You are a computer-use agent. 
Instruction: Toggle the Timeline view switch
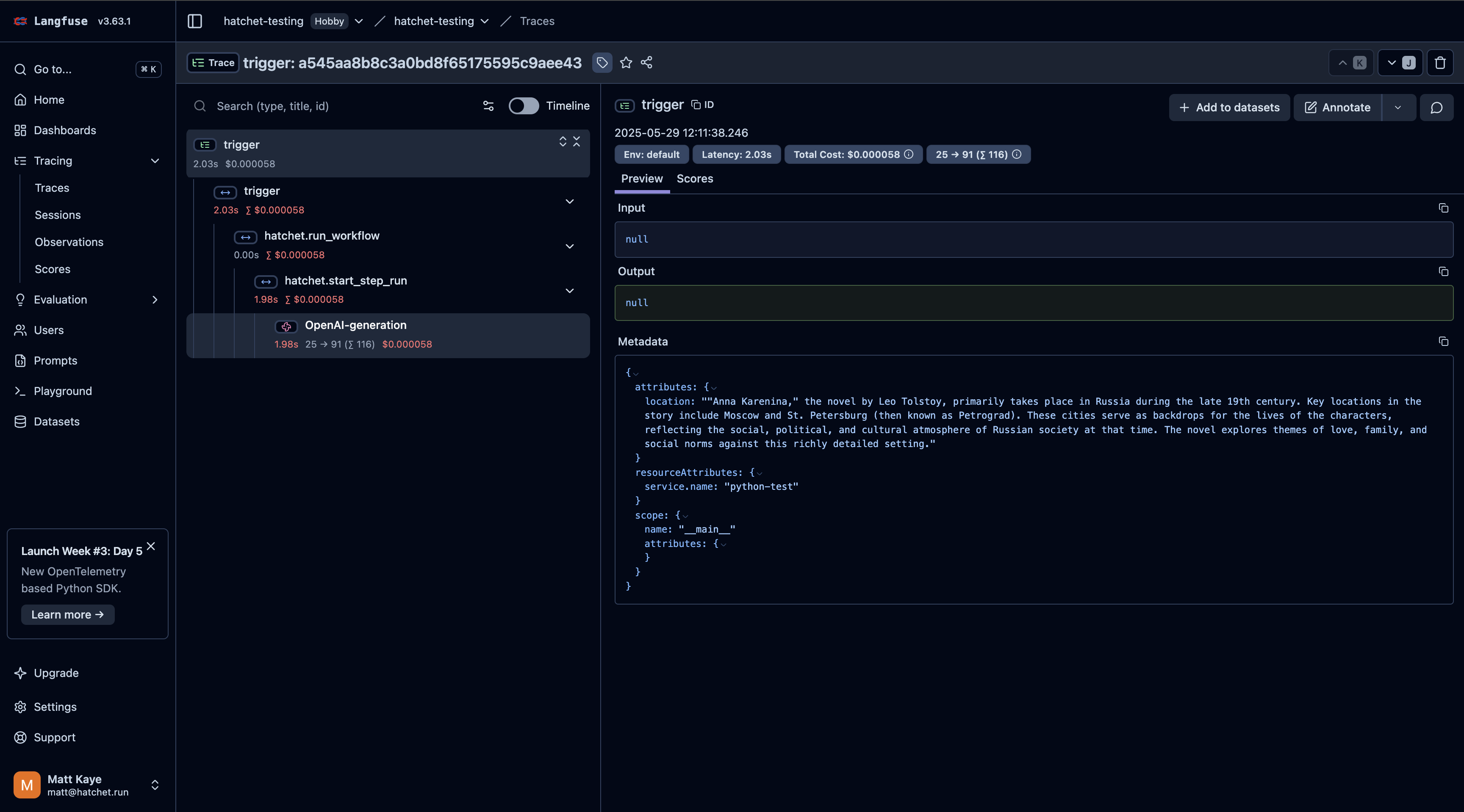(x=523, y=106)
